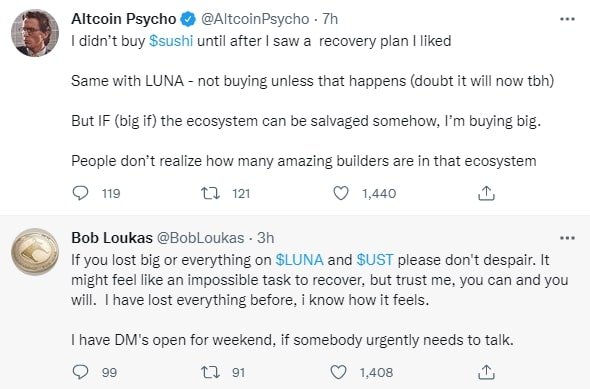The height and width of the screenshot is (389, 590).
Task: Open the Altcoin Psycho display name
Action: point(124,19)
